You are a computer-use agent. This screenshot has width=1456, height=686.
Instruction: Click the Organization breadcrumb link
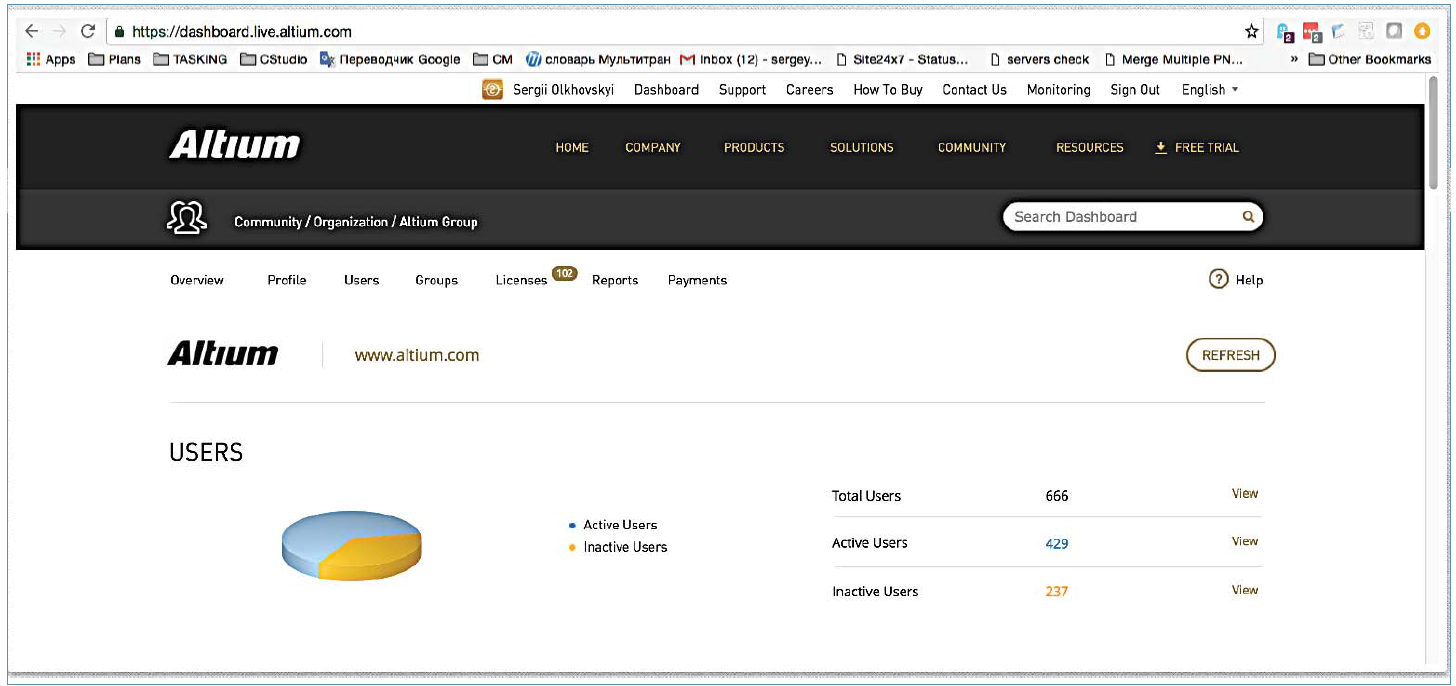point(351,222)
